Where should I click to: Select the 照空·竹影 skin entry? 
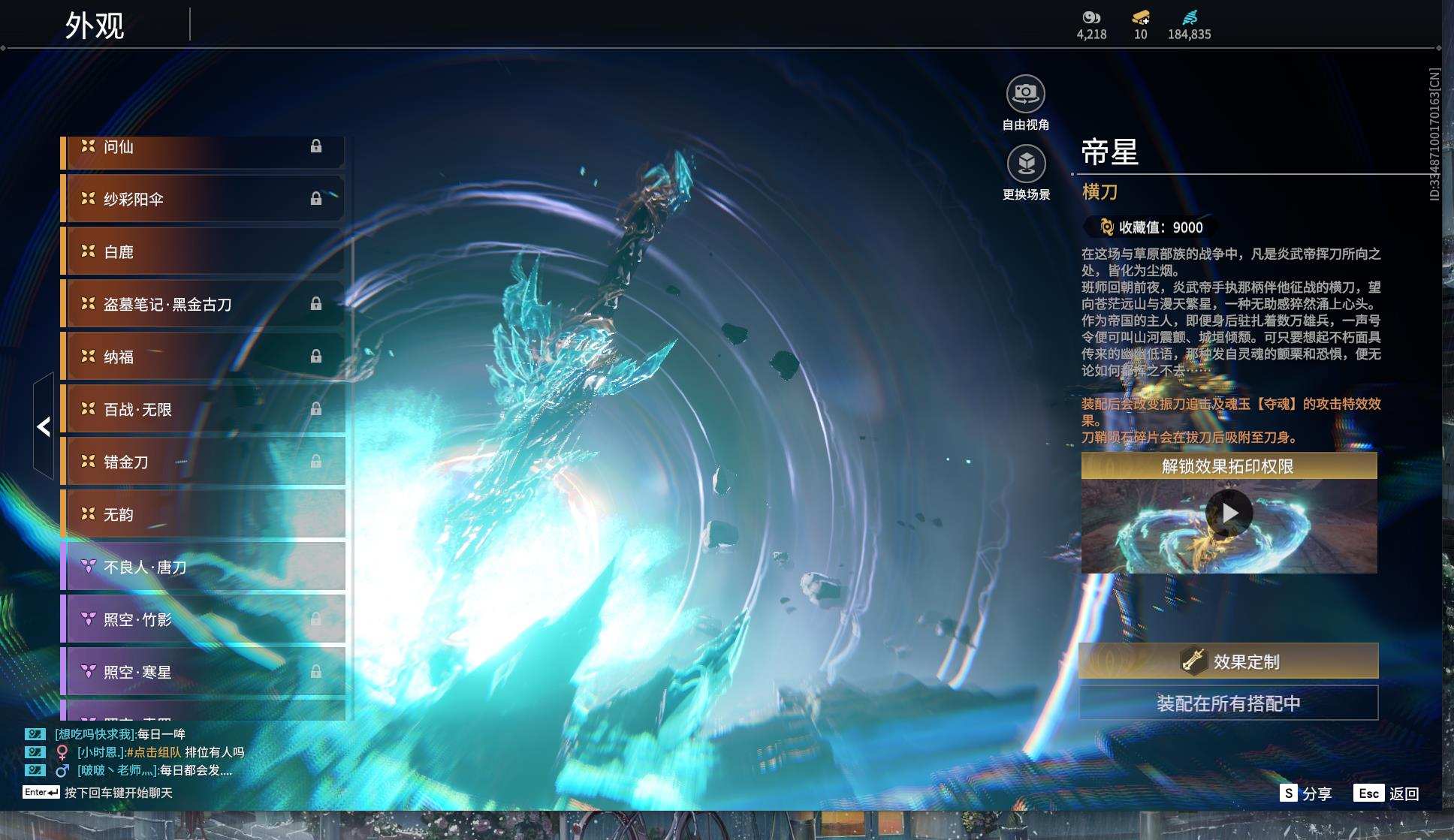pyautogui.click(x=203, y=619)
